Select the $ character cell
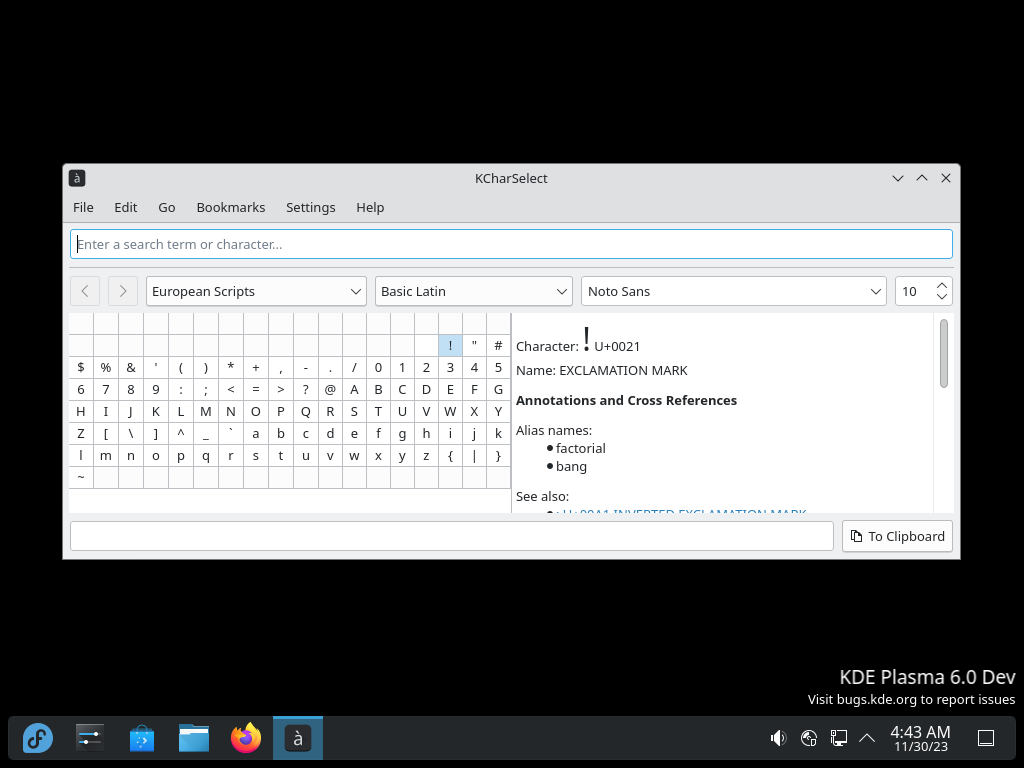 [x=81, y=368]
